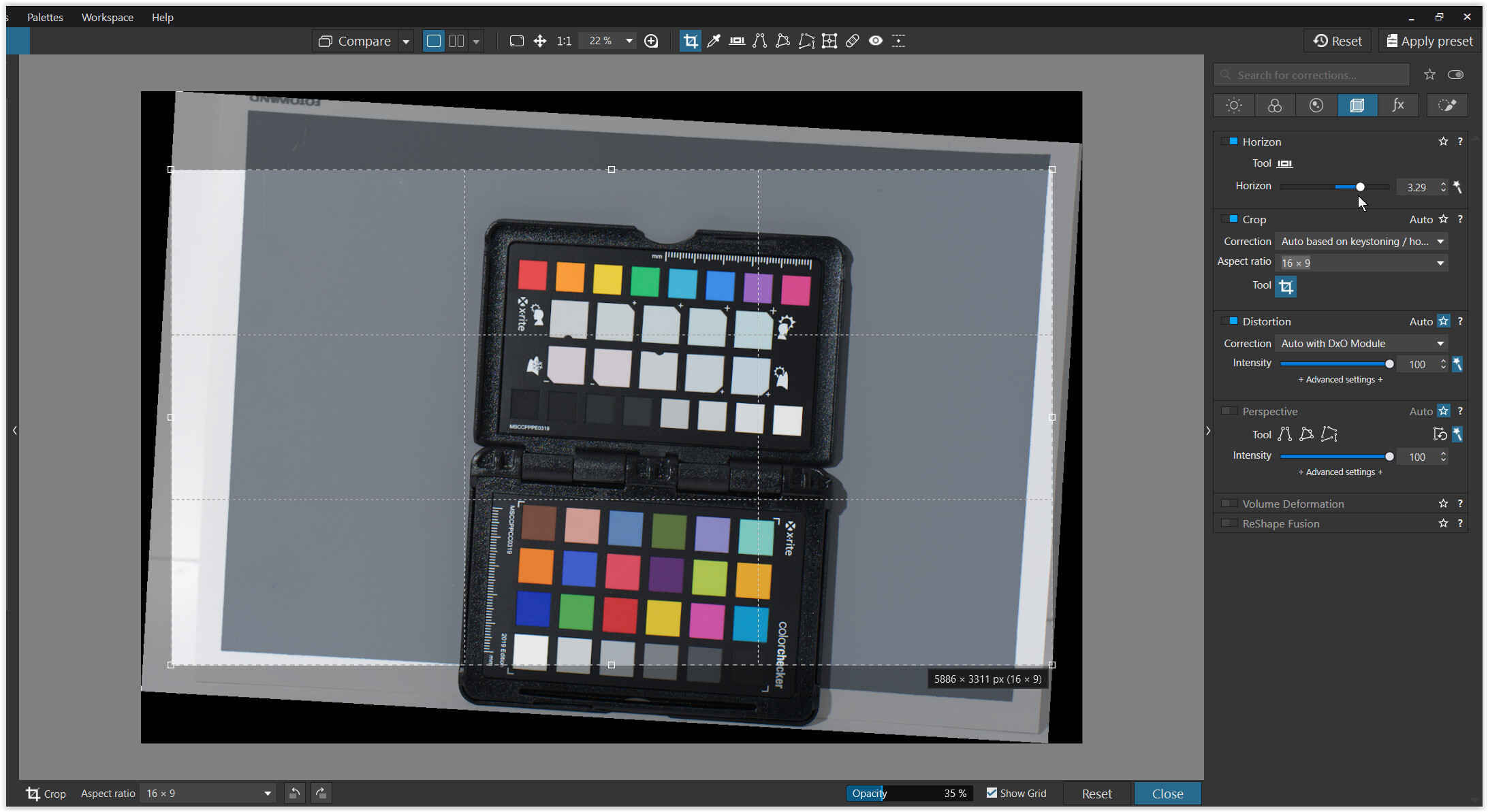
Task: Open the Help menu
Action: pyautogui.click(x=162, y=17)
